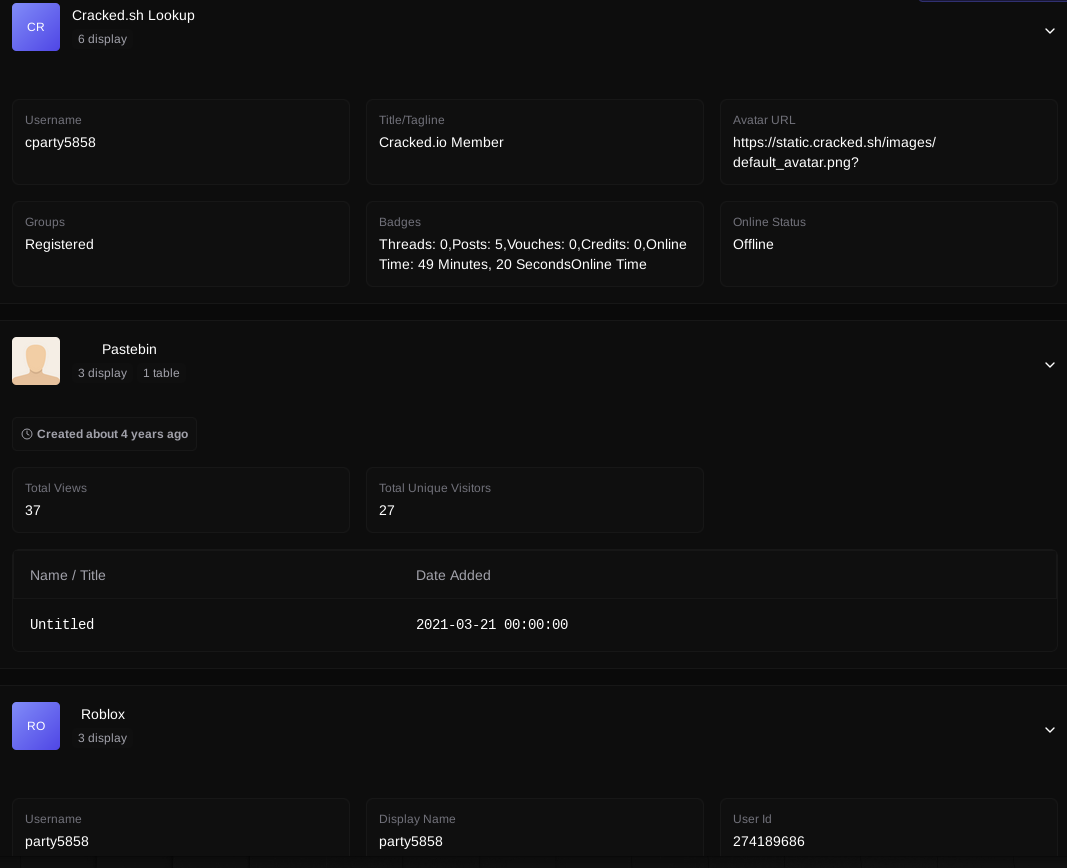Viewport: 1067px width, 868px height.
Task: Collapse the Pastebin section chevron
Action: point(1049,365)
